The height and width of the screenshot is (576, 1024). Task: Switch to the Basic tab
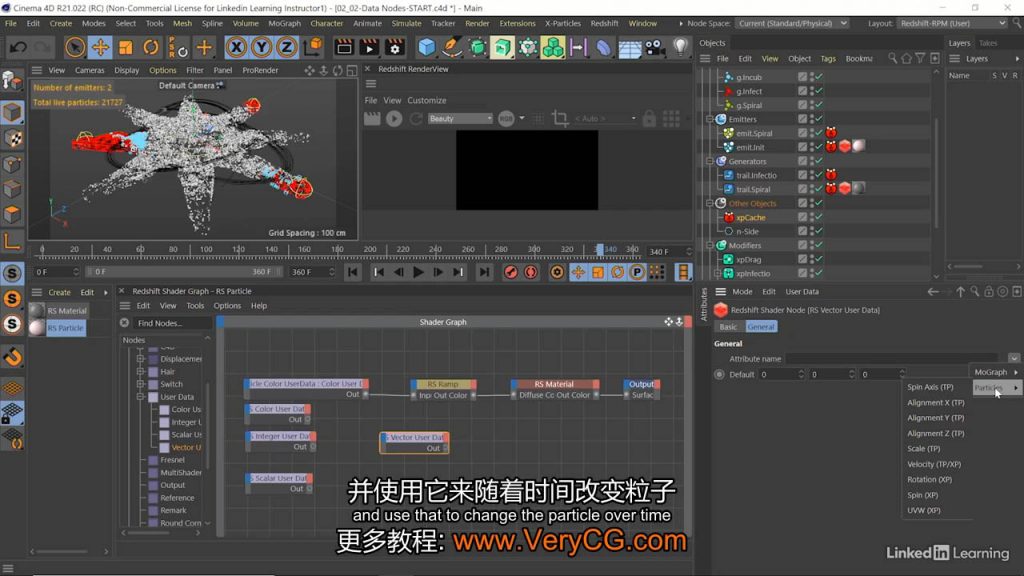(728, 327)
